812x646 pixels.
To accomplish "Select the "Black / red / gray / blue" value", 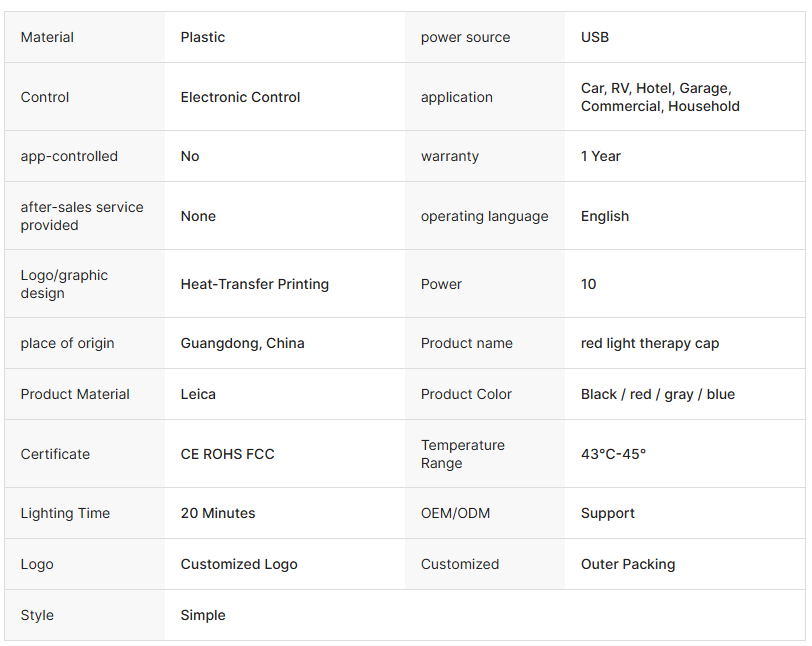I will [x=658, y=394].
